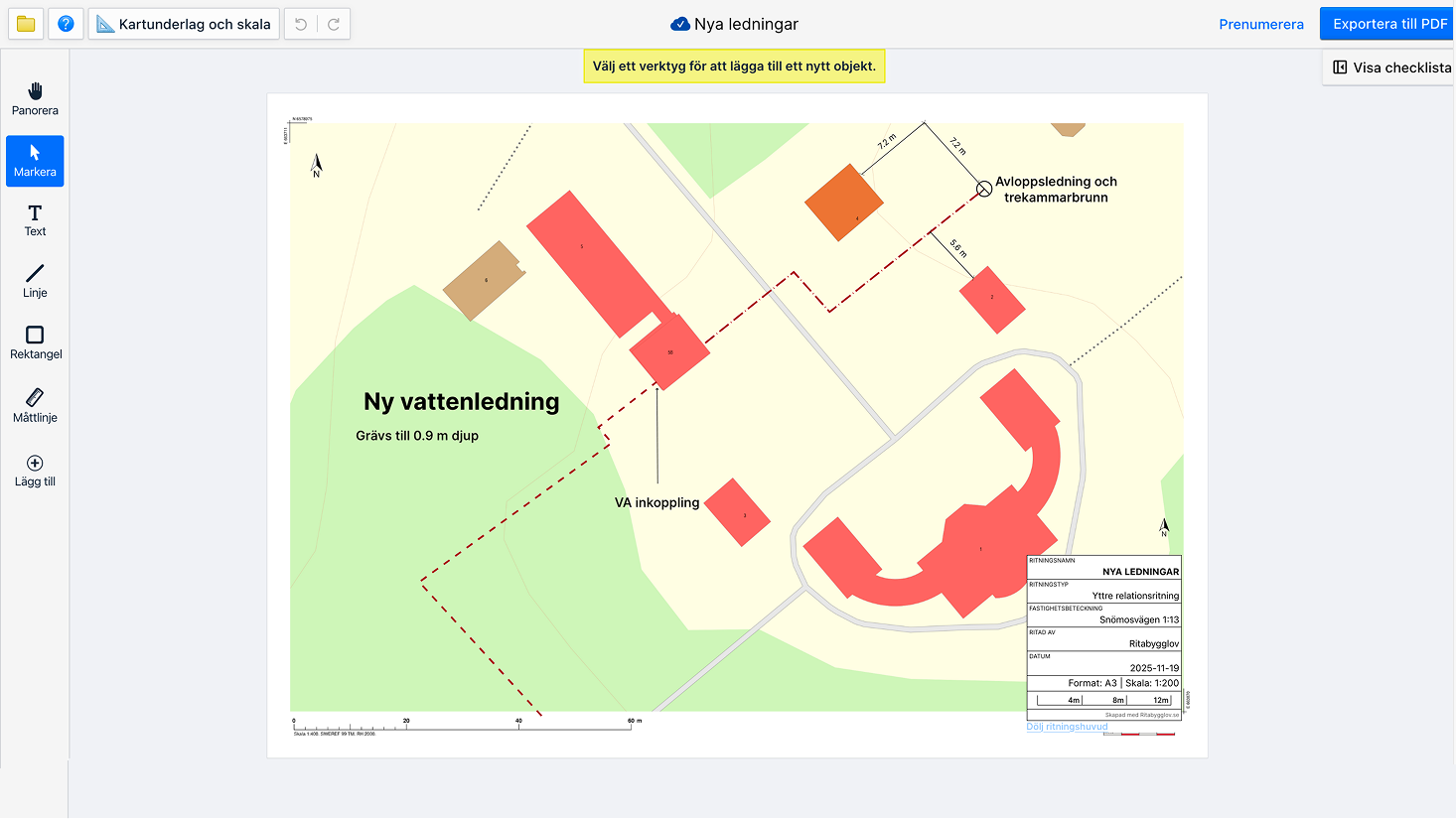Redo the last undone action
The height and width of the screenshot is (819, 1456).
334,24
